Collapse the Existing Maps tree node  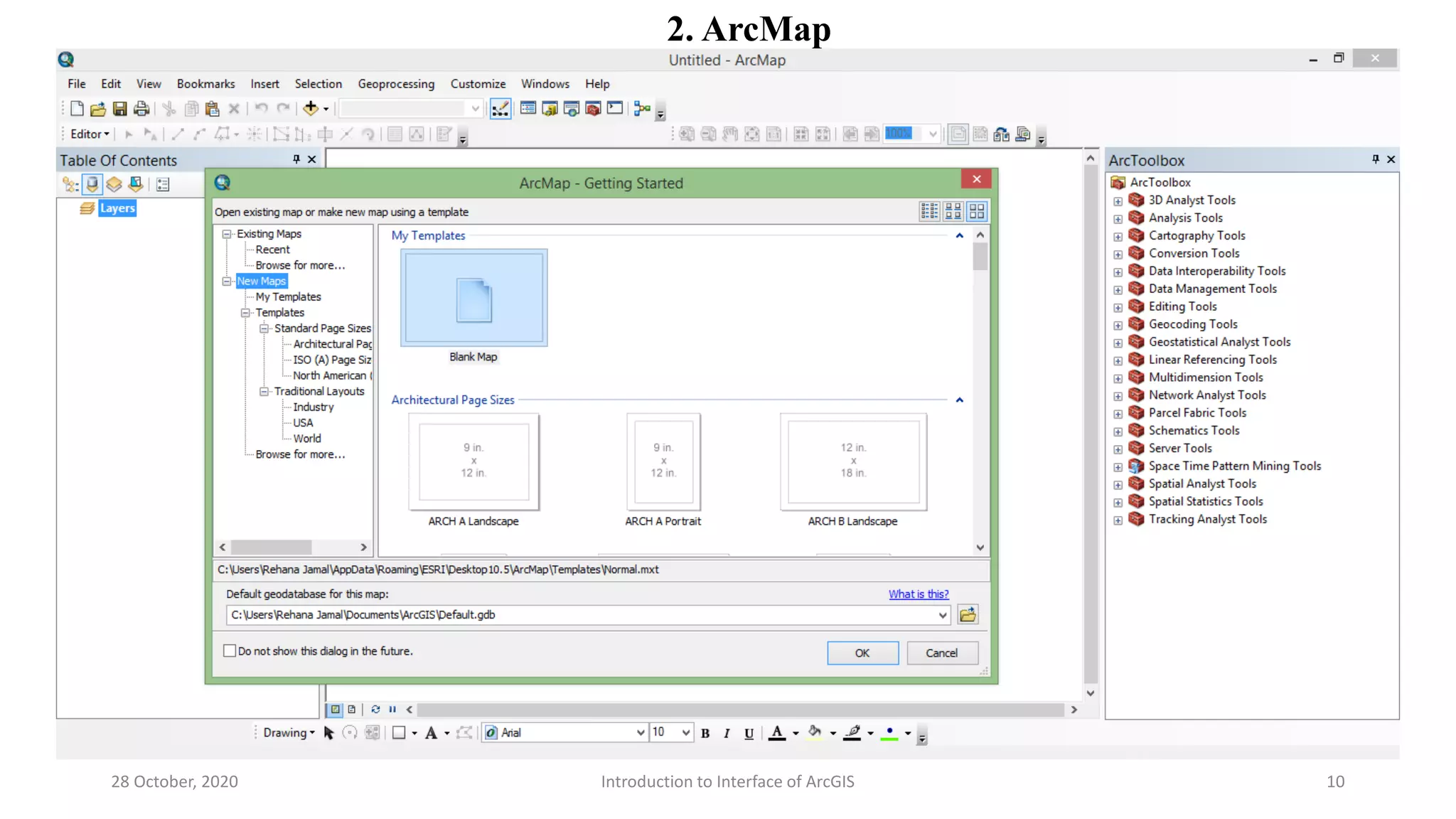click(x=227, y=234)
